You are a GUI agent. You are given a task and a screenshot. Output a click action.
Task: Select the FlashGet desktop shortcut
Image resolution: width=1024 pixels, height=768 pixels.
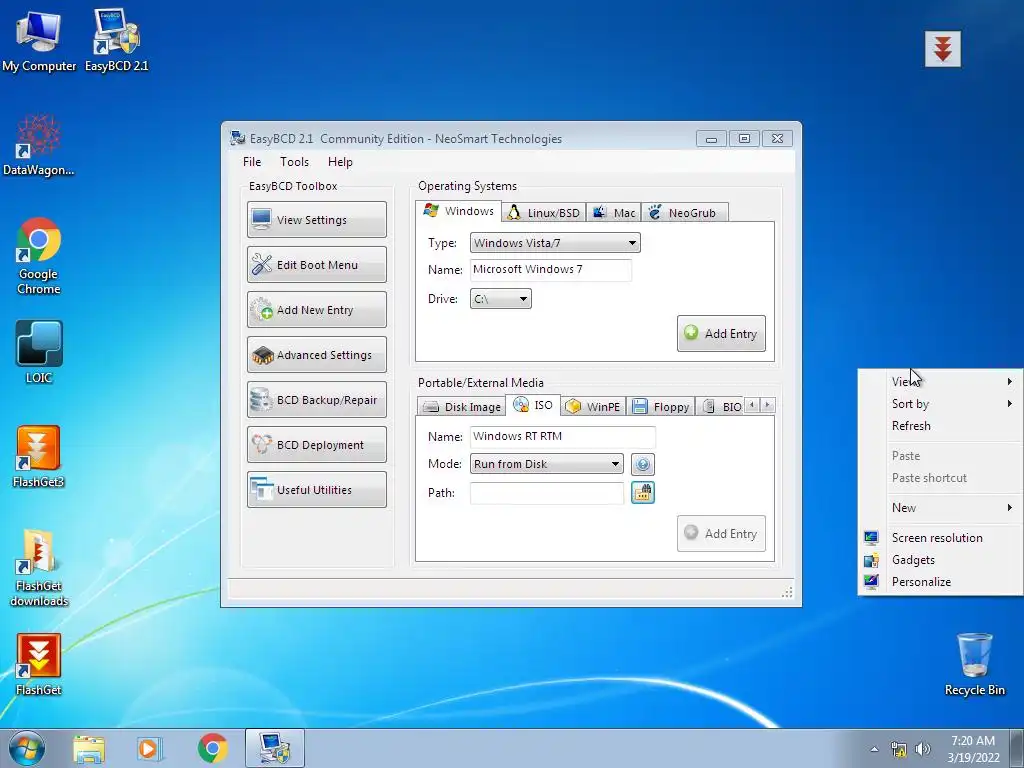39,664
